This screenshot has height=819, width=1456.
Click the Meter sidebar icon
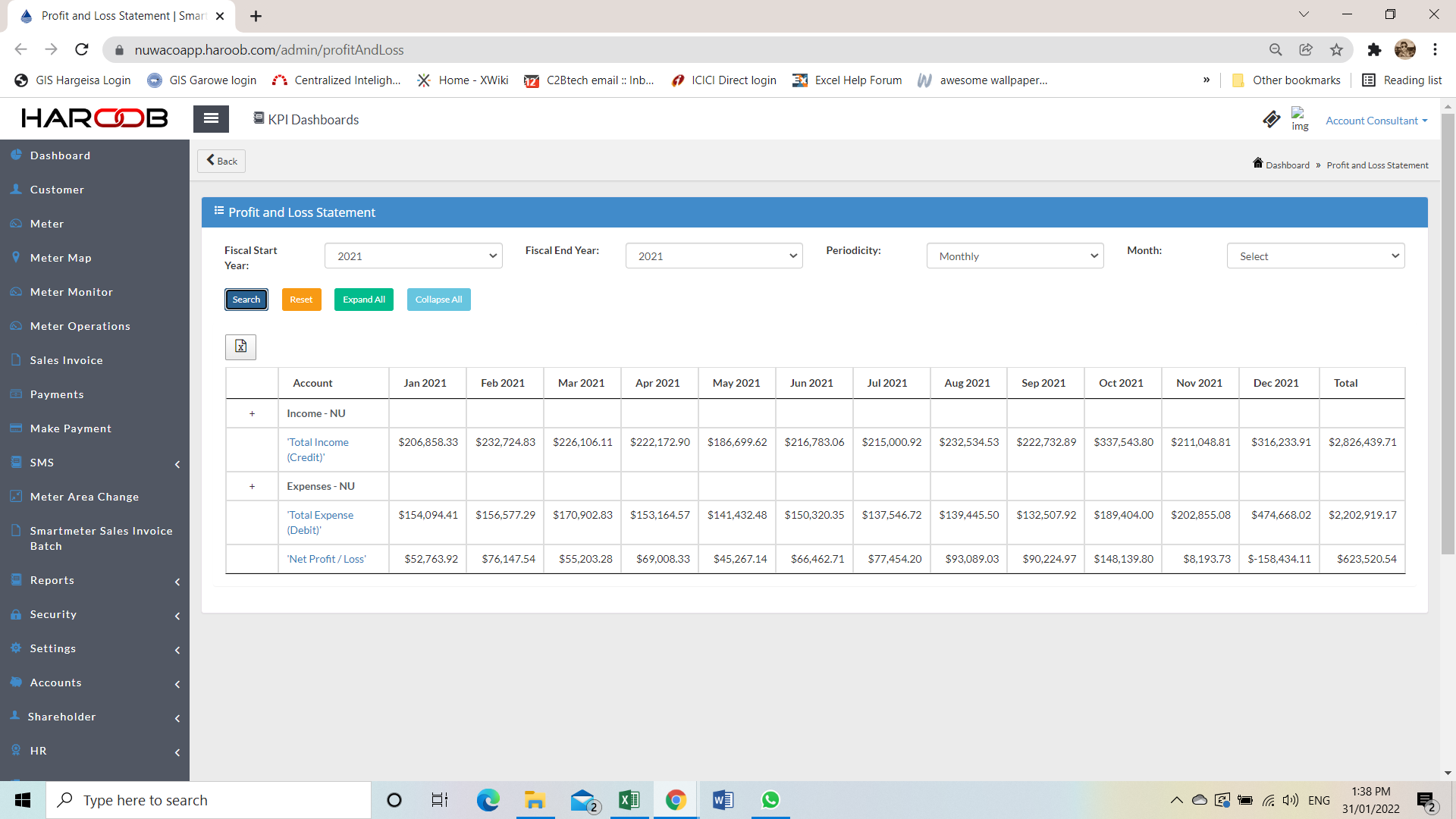(x=16, y=223)
